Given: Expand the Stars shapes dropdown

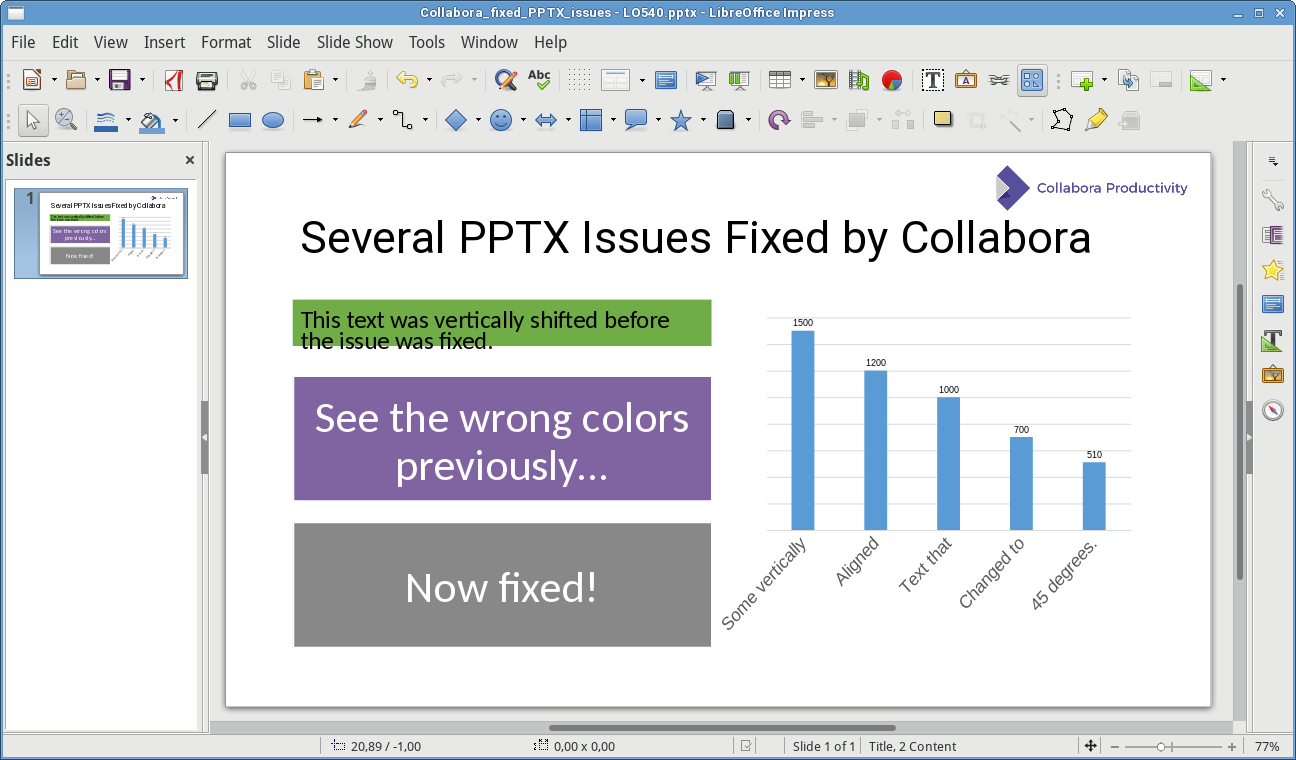Looking at the screenshot, I should pyautogui.click(x=703, y=120).
